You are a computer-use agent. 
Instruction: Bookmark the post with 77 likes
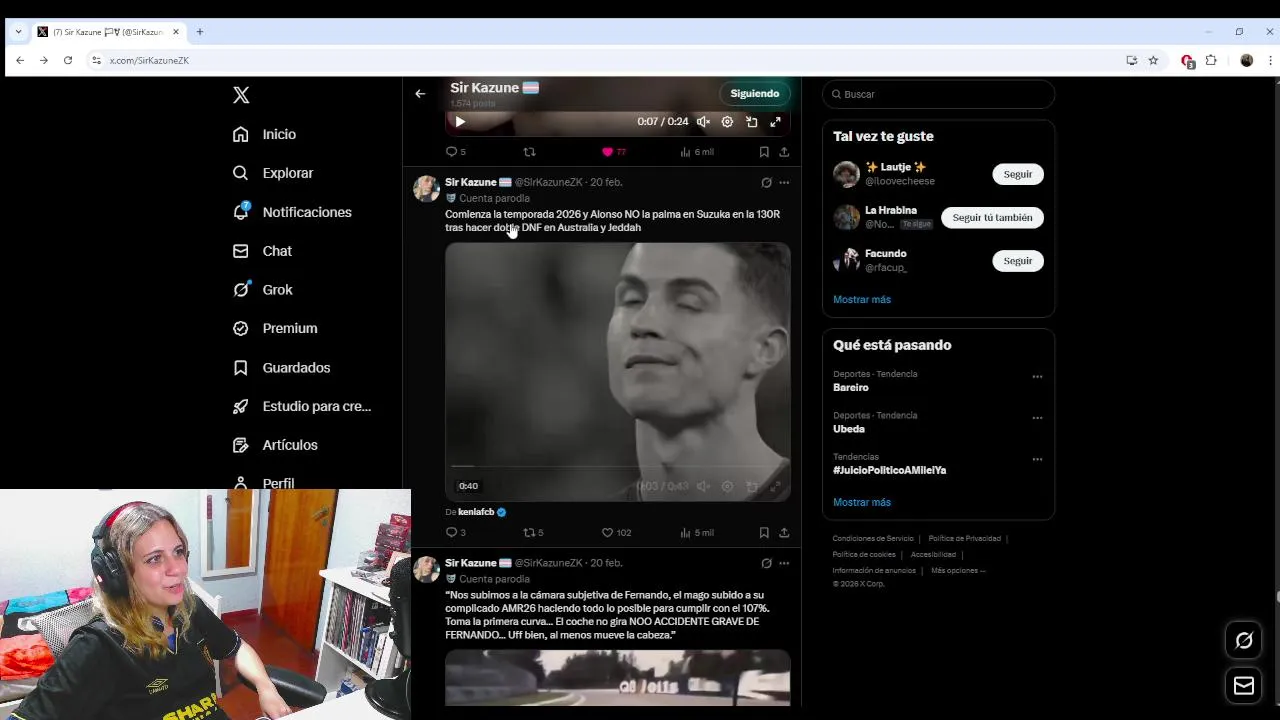click(764, 152)
